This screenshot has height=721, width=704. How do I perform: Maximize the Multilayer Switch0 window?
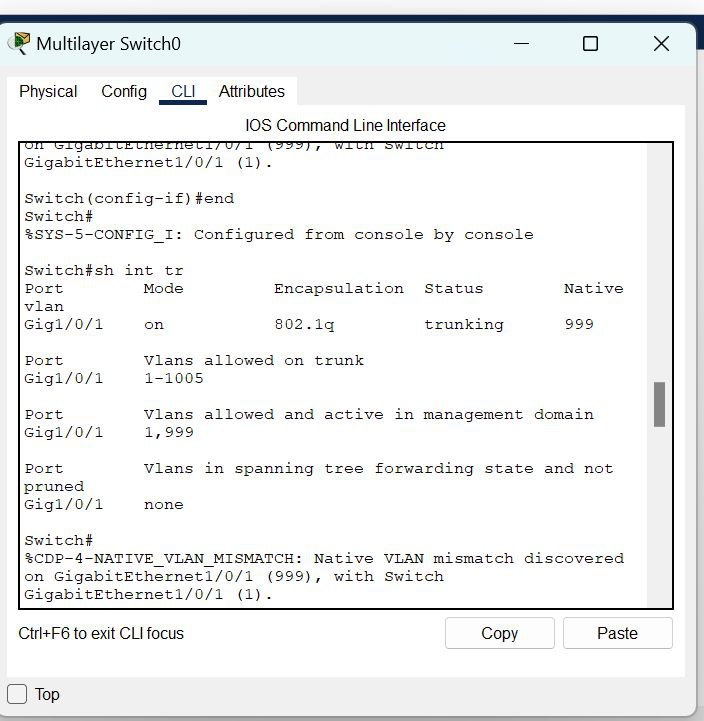[x=590, y=44]
